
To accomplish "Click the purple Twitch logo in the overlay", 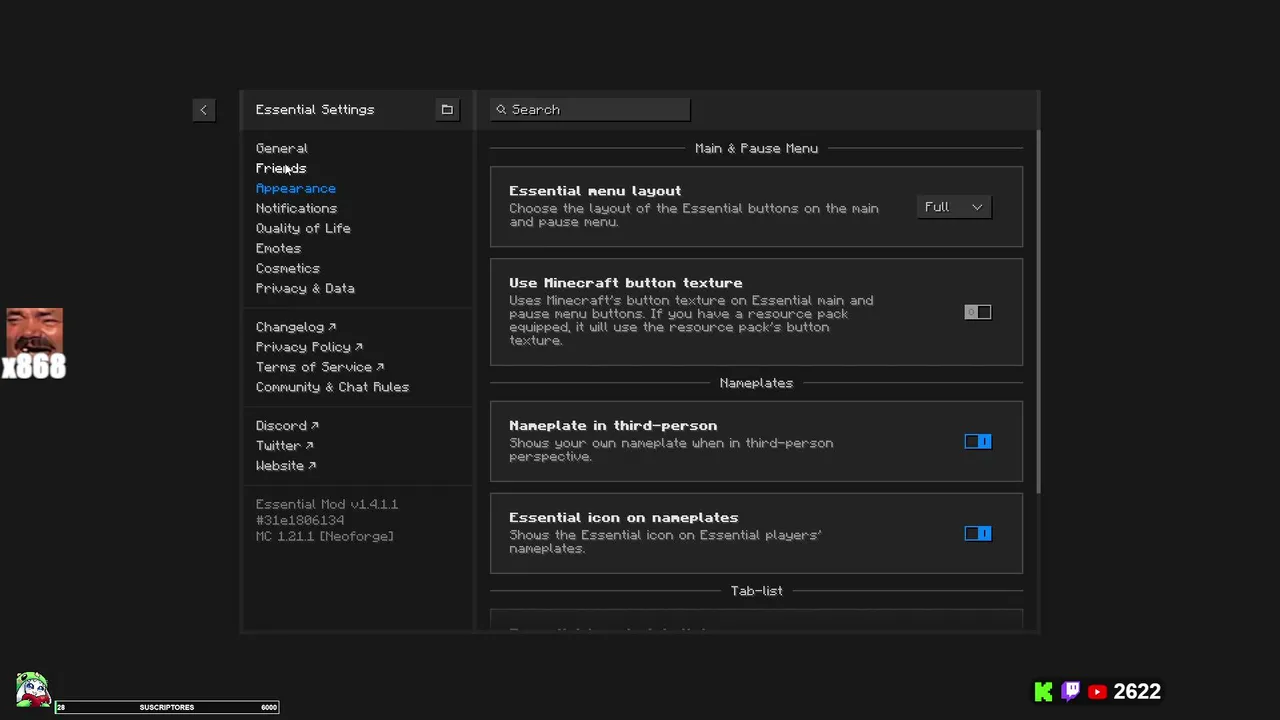I will pos(1071,691).
